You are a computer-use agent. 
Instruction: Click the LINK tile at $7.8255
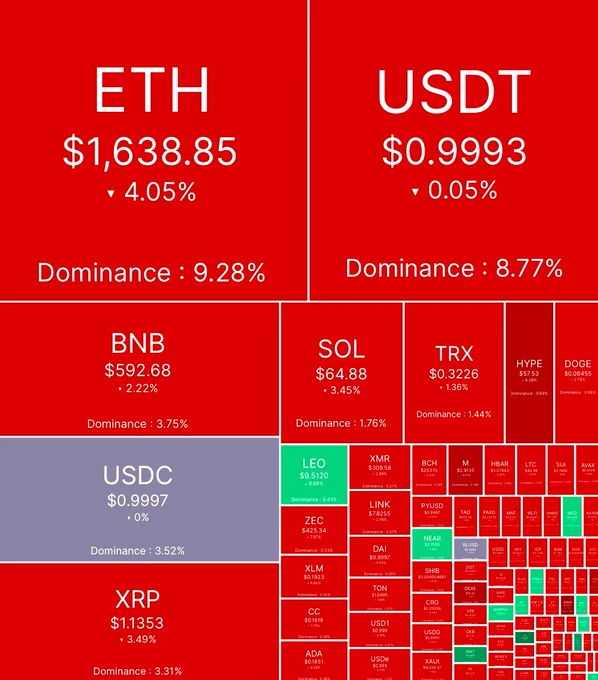[x=379, y=513]
